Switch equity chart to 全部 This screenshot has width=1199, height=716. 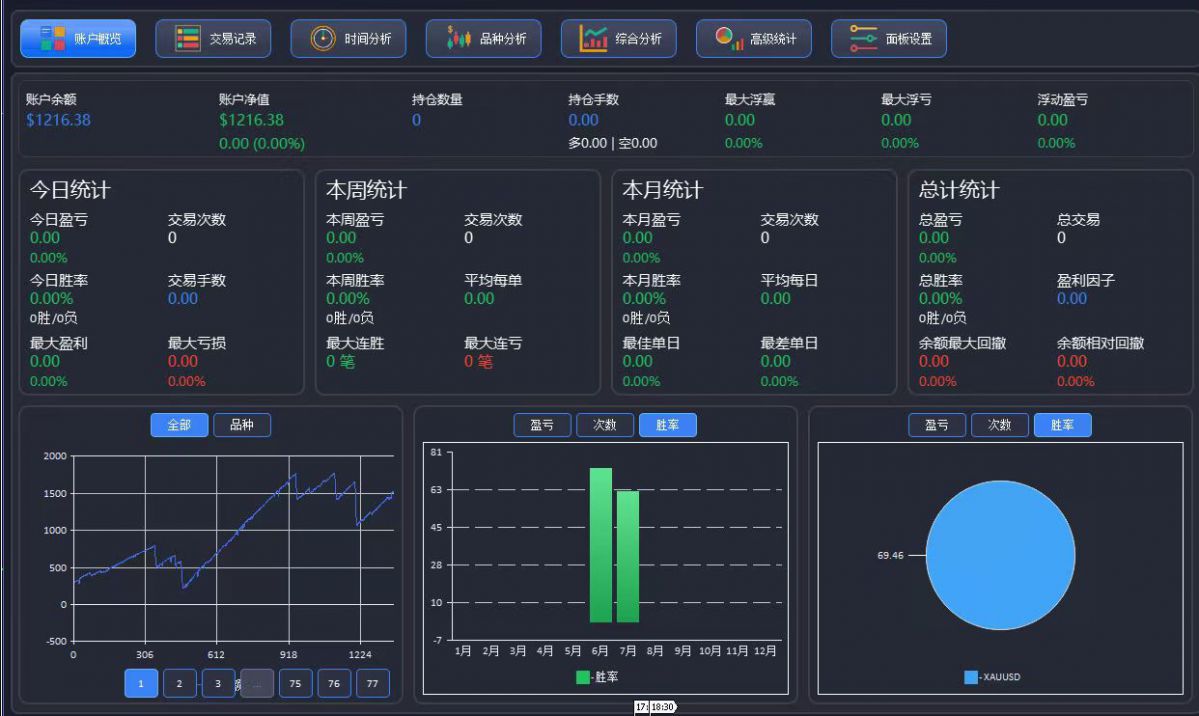(x=179, y=425)
